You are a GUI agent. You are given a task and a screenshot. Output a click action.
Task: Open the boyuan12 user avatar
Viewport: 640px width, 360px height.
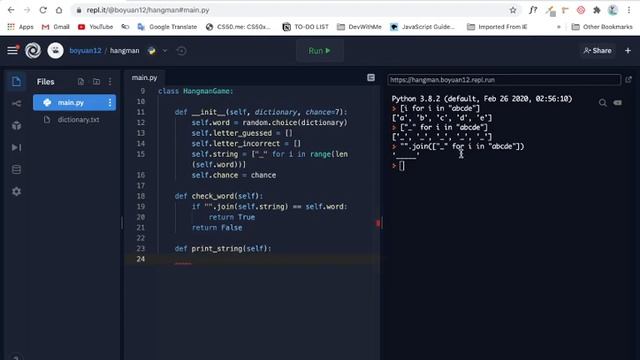(x=56, y=51)
